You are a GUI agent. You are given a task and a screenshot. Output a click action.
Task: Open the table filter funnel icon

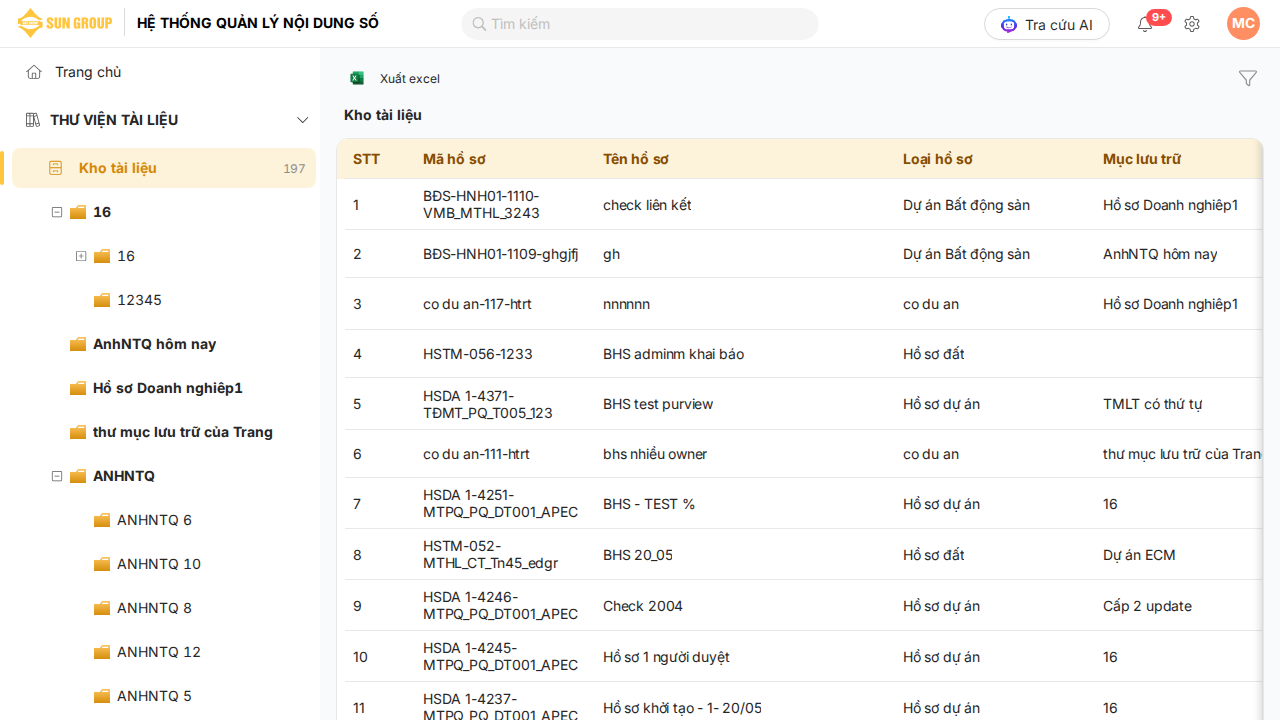(x=1248, y=78)
